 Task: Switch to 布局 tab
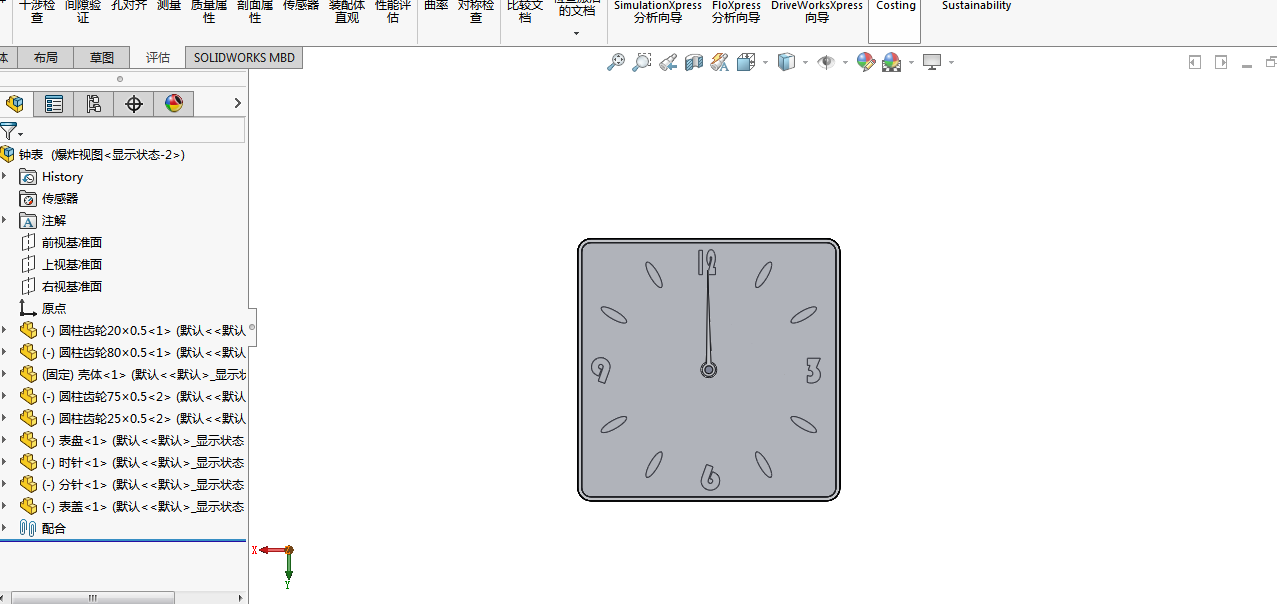46,57
